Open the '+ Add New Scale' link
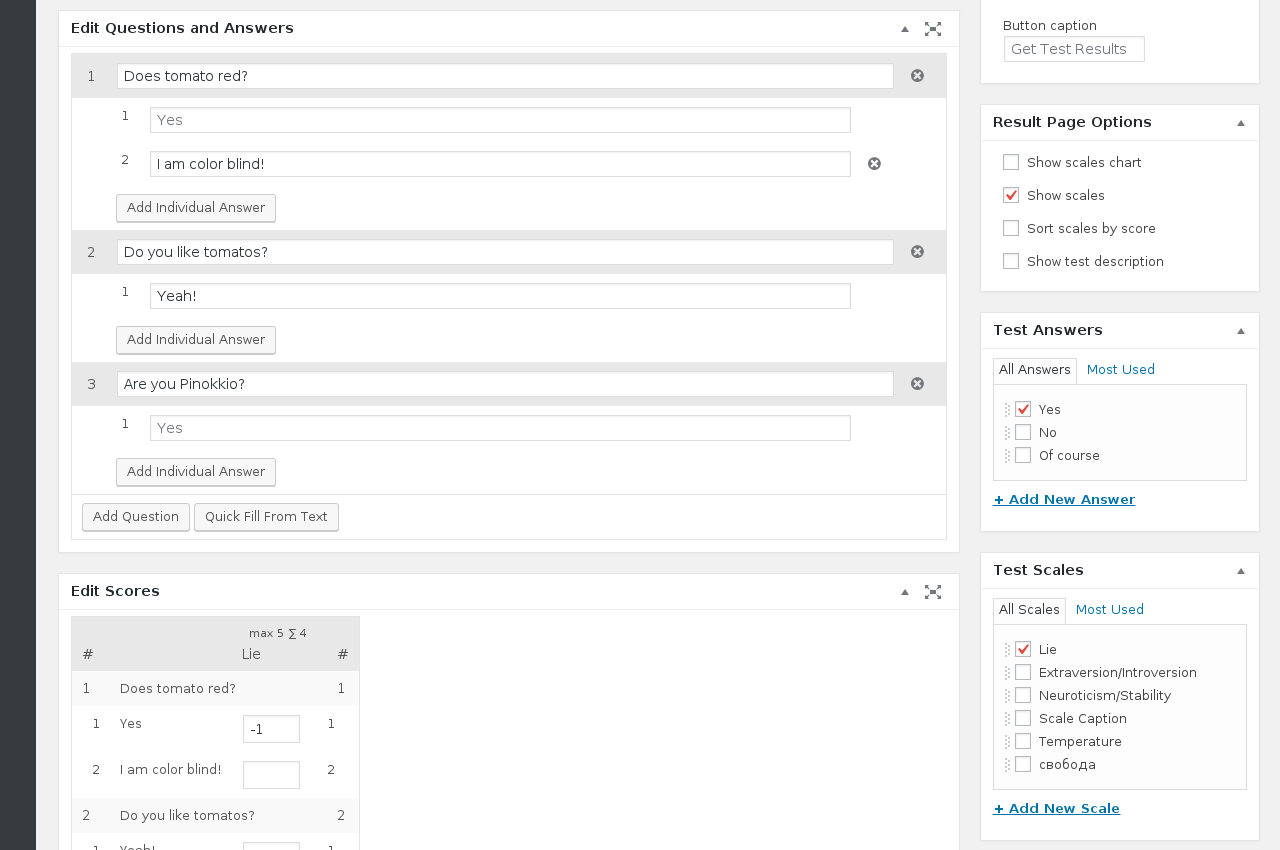 click(x=1056, y=809)
